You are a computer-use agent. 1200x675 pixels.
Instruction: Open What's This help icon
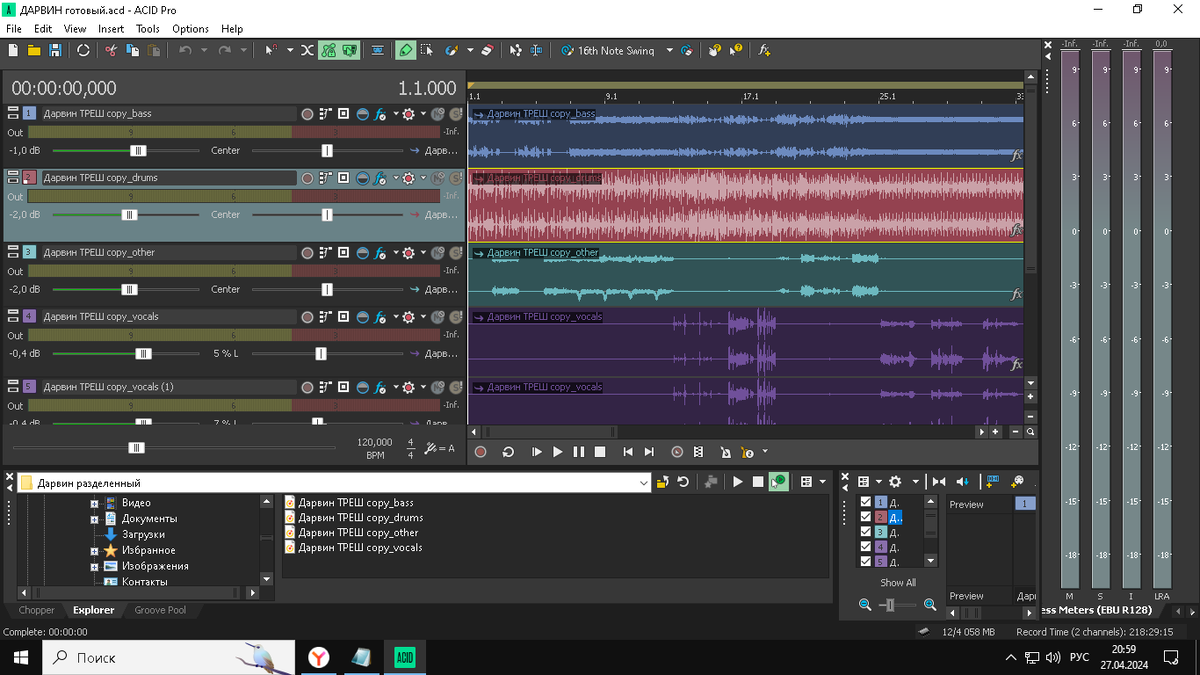coord(737,50)
